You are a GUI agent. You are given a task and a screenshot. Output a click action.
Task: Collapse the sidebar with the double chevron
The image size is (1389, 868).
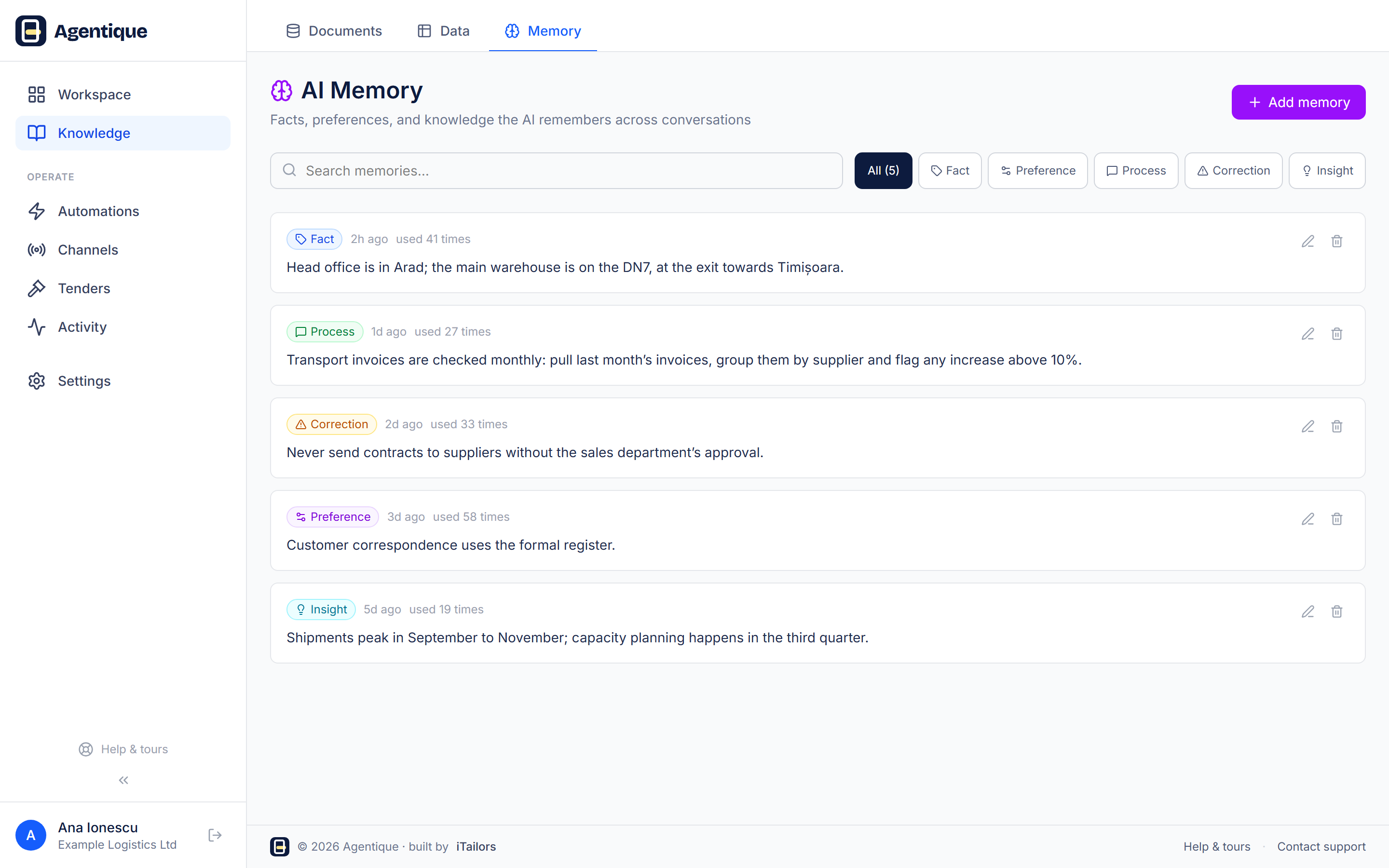pyautogui.click(x=123, y=780)
